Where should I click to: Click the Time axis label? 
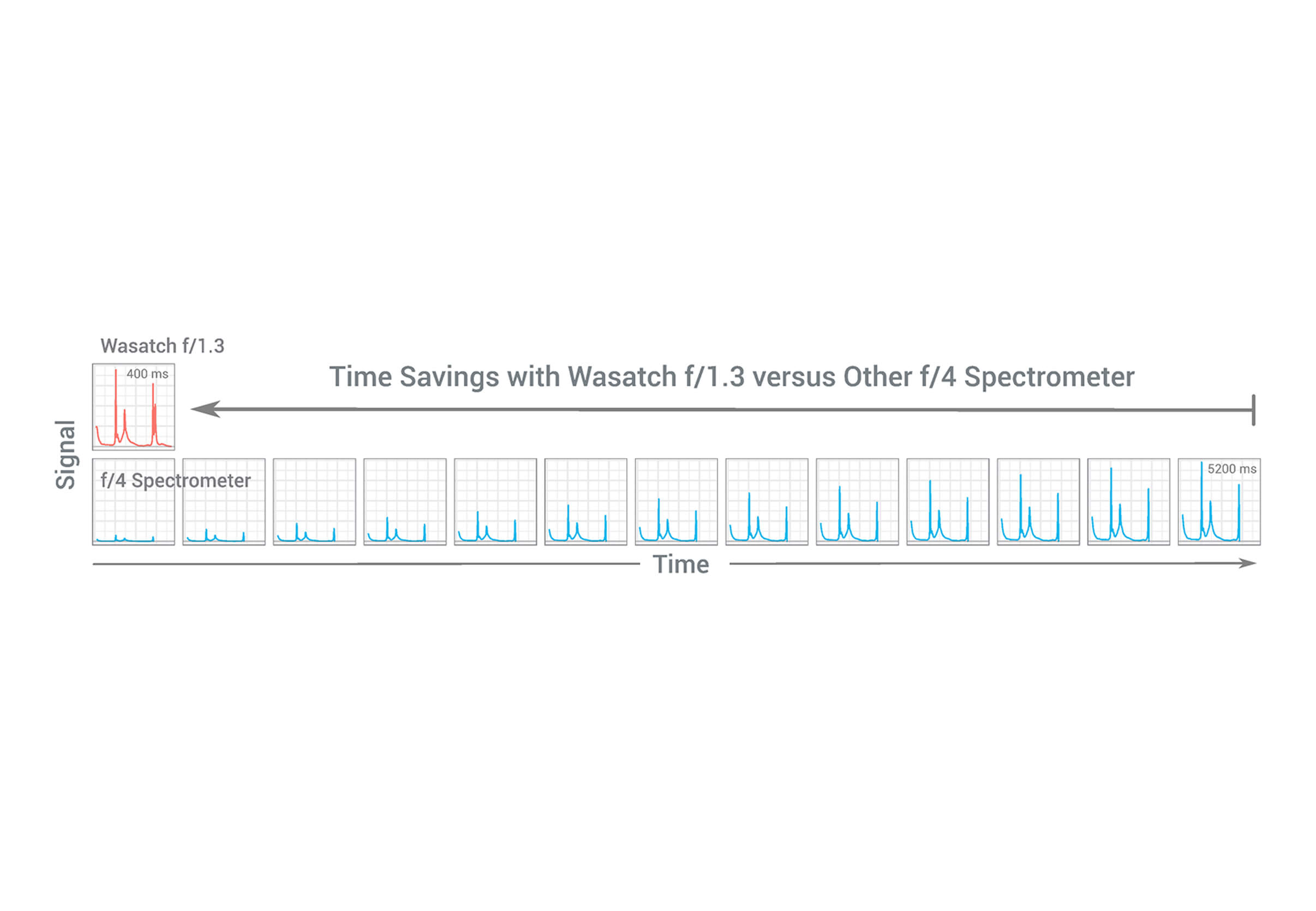[x=681, y=565]
